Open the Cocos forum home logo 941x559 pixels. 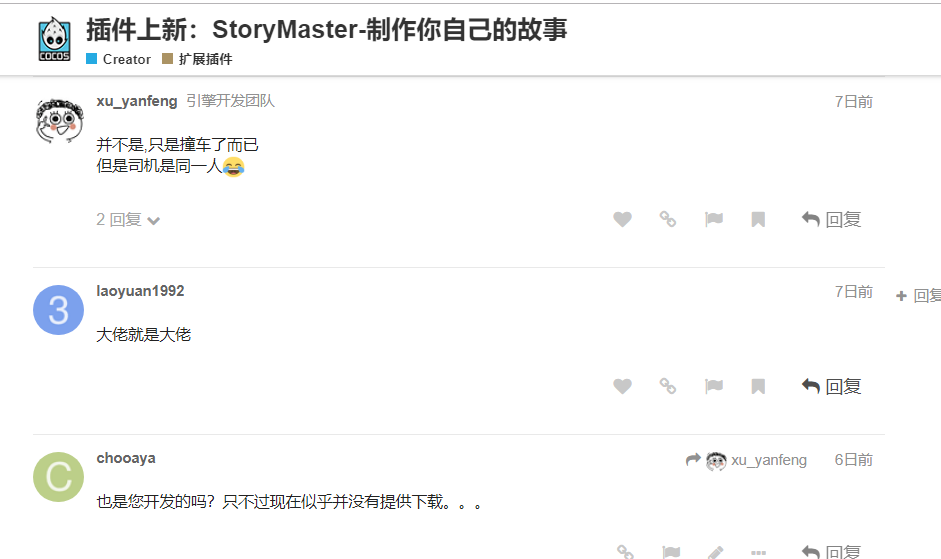(54, 39)
